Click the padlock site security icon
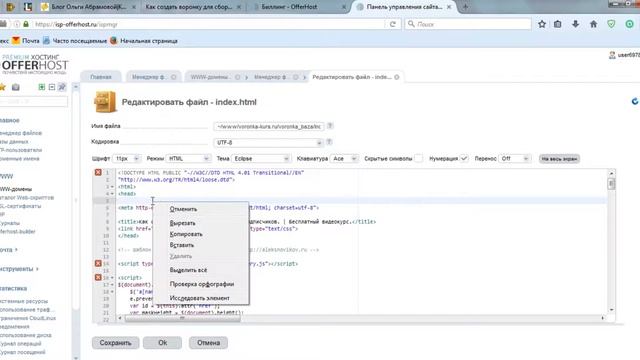The width and height of the screenshot is (640, 360). (26, 24)
